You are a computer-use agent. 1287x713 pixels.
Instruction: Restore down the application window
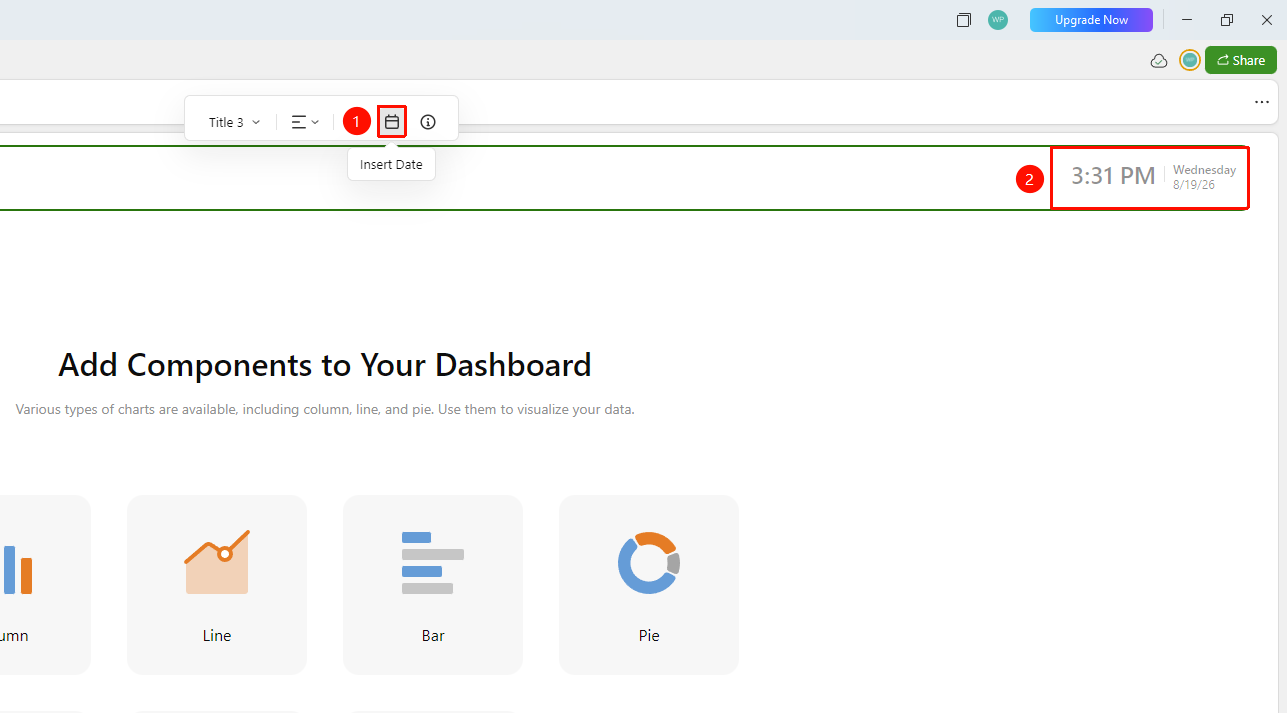(1227, 20)
